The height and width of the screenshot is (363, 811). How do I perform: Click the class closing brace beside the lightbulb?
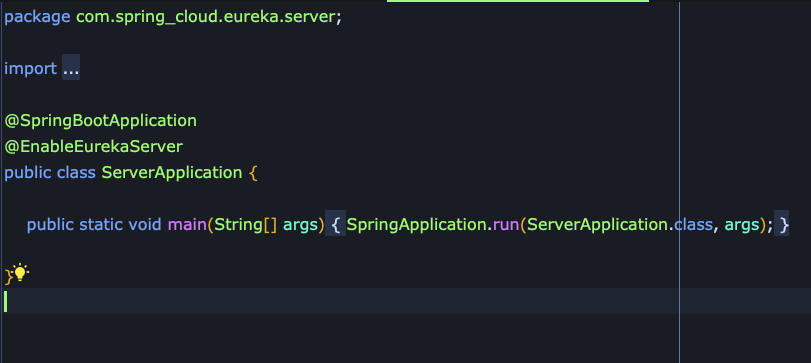(x=8, y=276)
